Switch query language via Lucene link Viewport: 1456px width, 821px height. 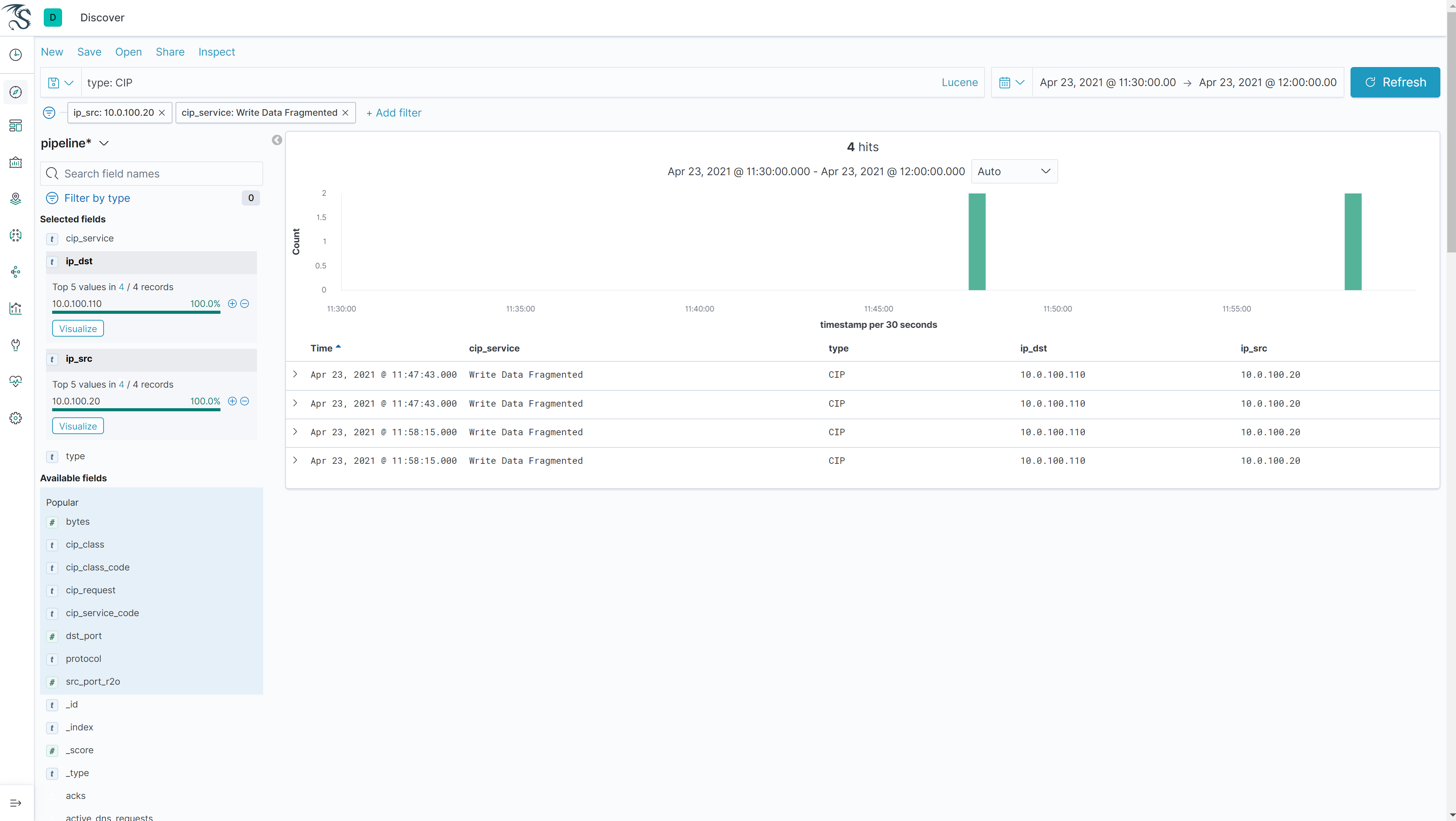coord(959,83)
